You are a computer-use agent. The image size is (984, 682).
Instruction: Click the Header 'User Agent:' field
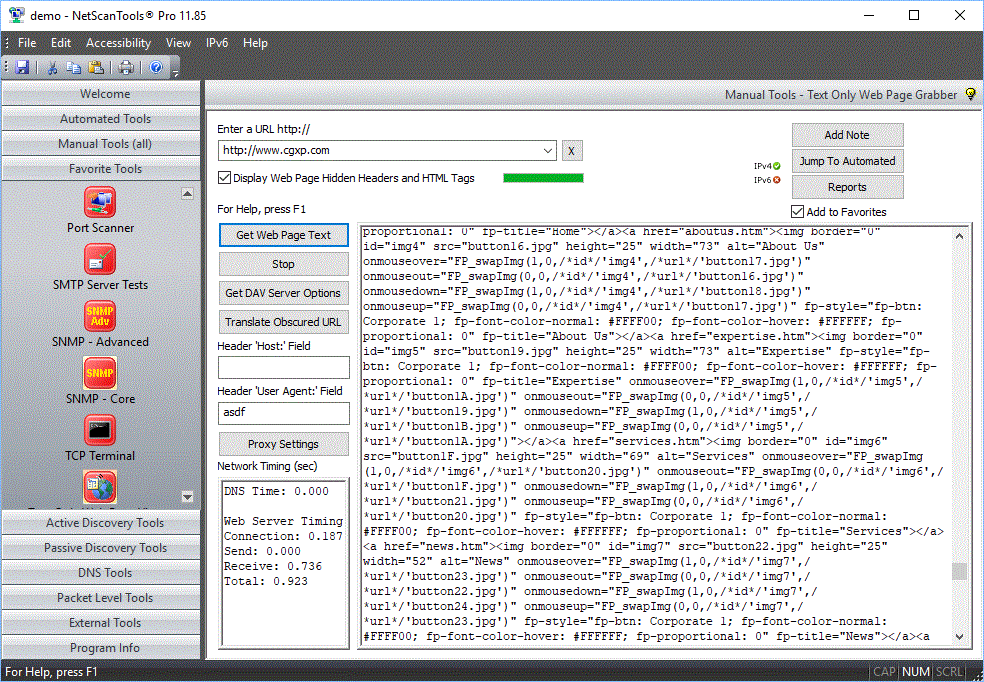click(x=284, y=413)
